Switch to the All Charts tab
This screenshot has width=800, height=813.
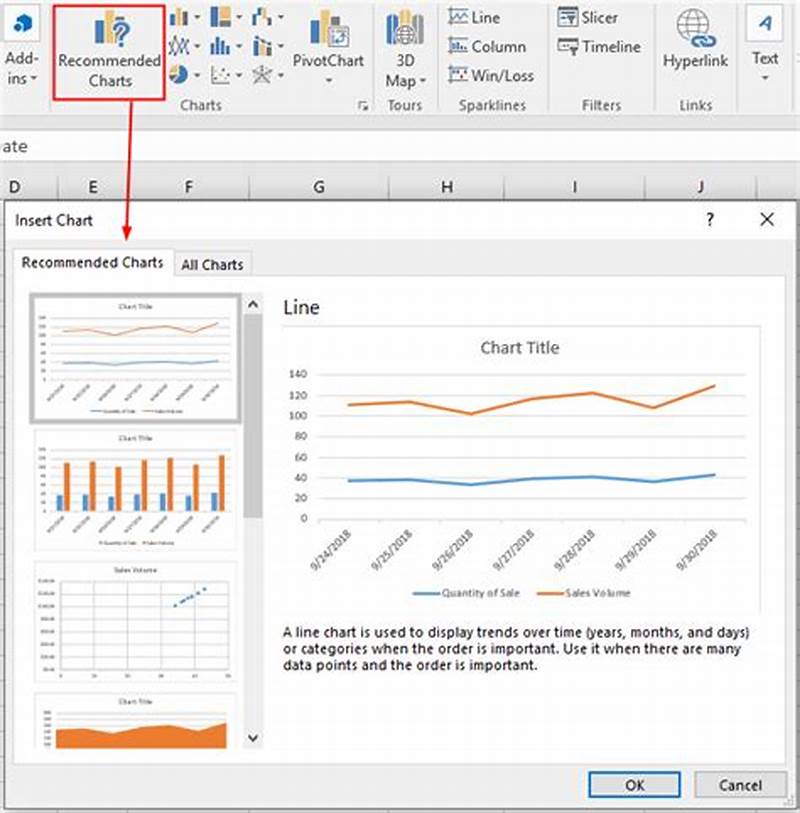[x=212, y=264]
